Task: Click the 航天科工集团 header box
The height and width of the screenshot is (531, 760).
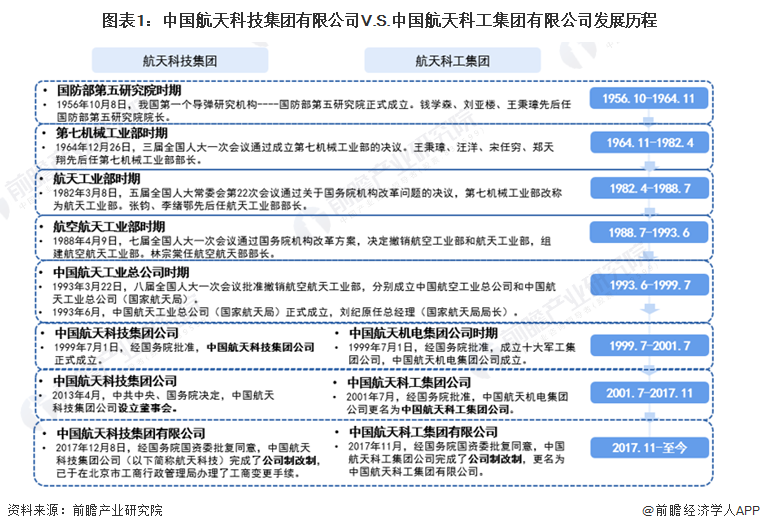Action: (452, 61)
